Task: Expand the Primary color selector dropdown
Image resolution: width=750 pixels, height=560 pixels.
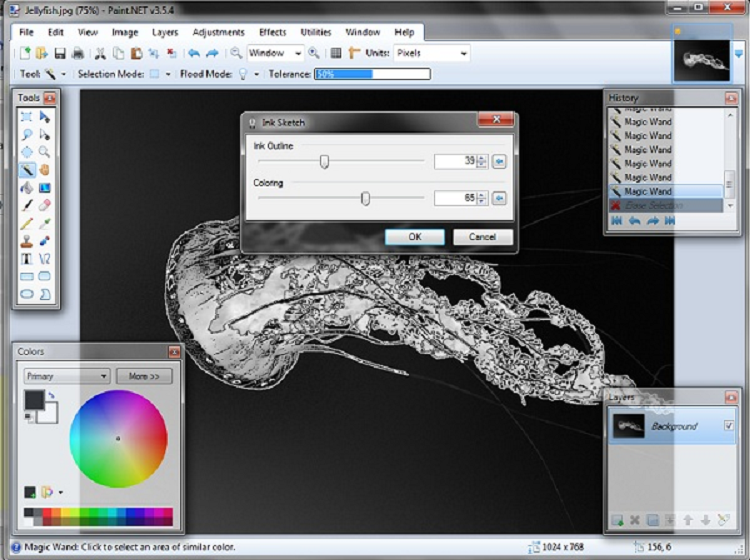Action: click(x=67, y=376)
